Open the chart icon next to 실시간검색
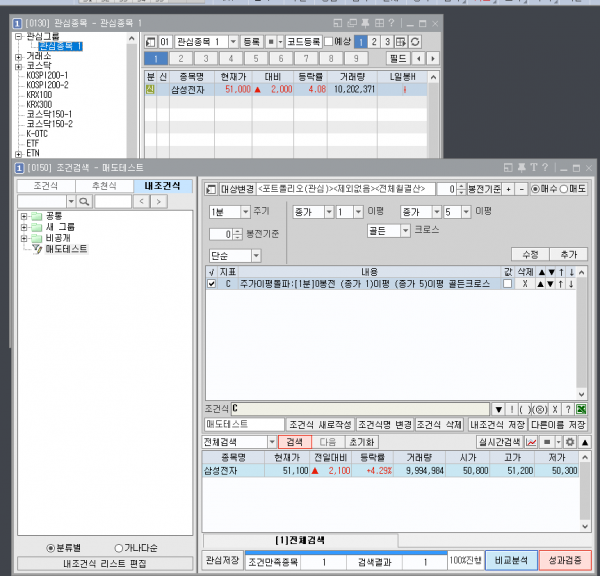This screenshot has width=600, height=576. point(531,442)
